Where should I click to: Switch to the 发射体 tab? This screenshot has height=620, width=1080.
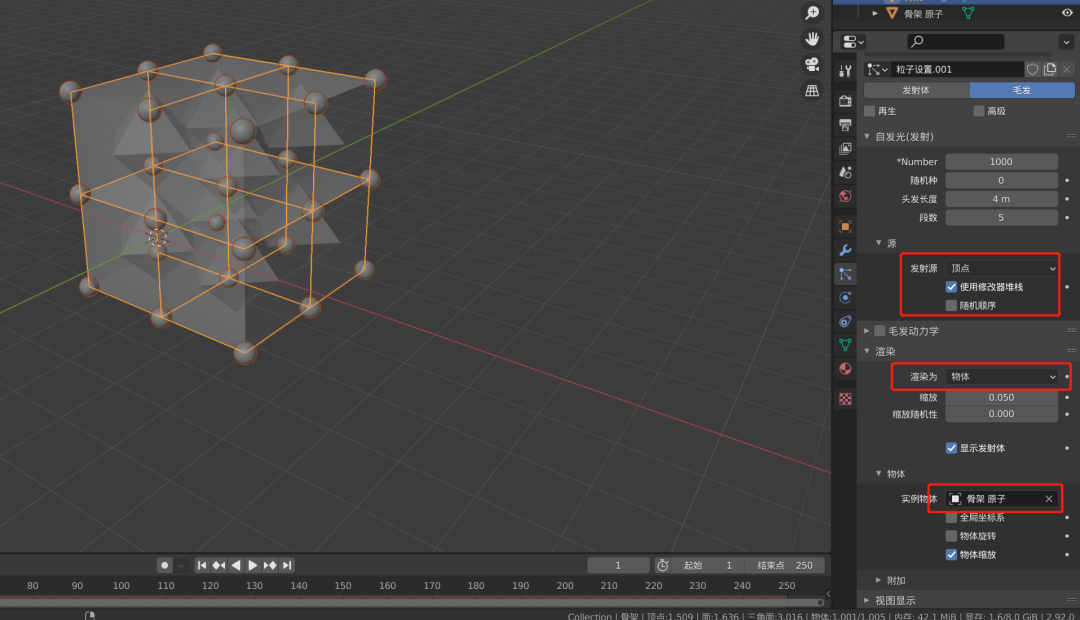tap(917, 90)
